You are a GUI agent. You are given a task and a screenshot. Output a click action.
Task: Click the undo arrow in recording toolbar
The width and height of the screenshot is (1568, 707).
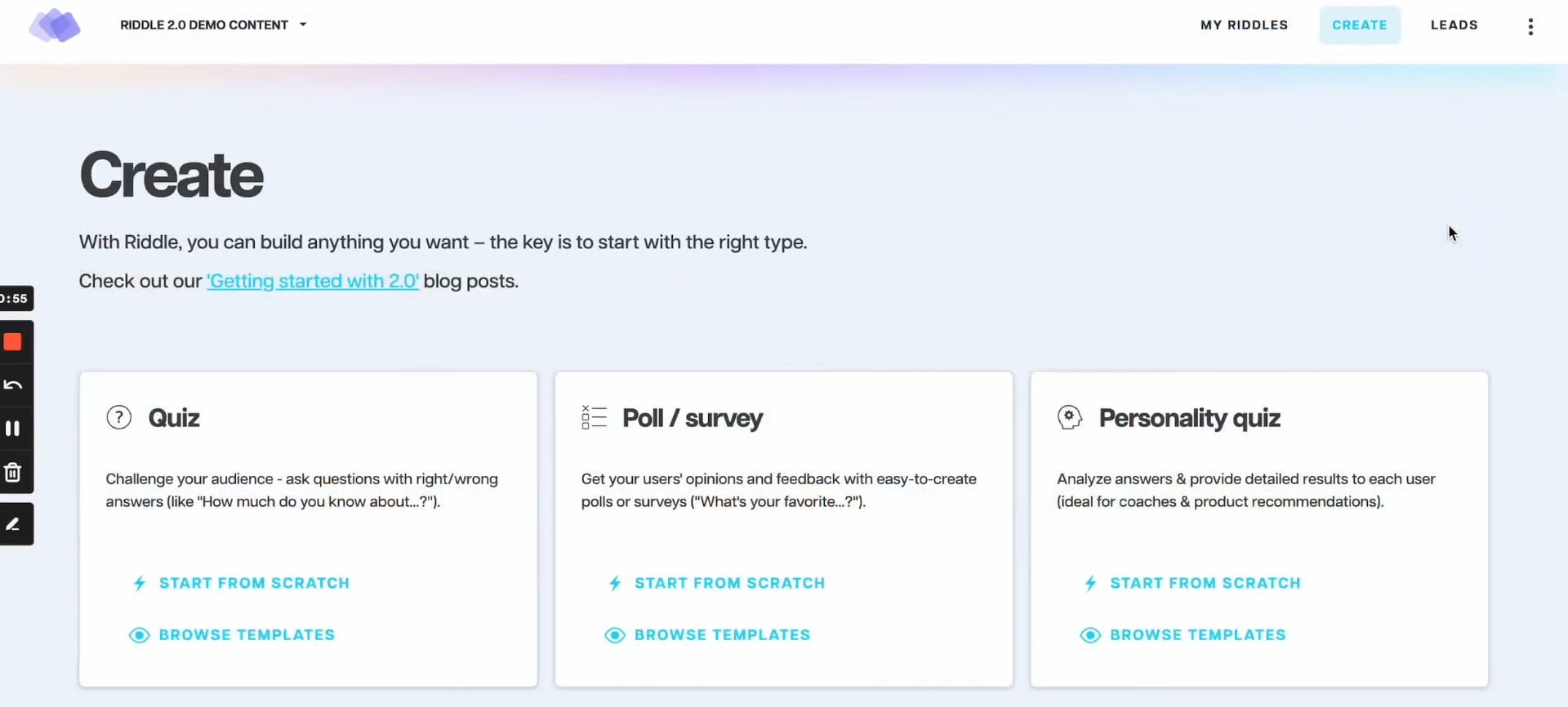pyautogui.click(x=12, y=385)
